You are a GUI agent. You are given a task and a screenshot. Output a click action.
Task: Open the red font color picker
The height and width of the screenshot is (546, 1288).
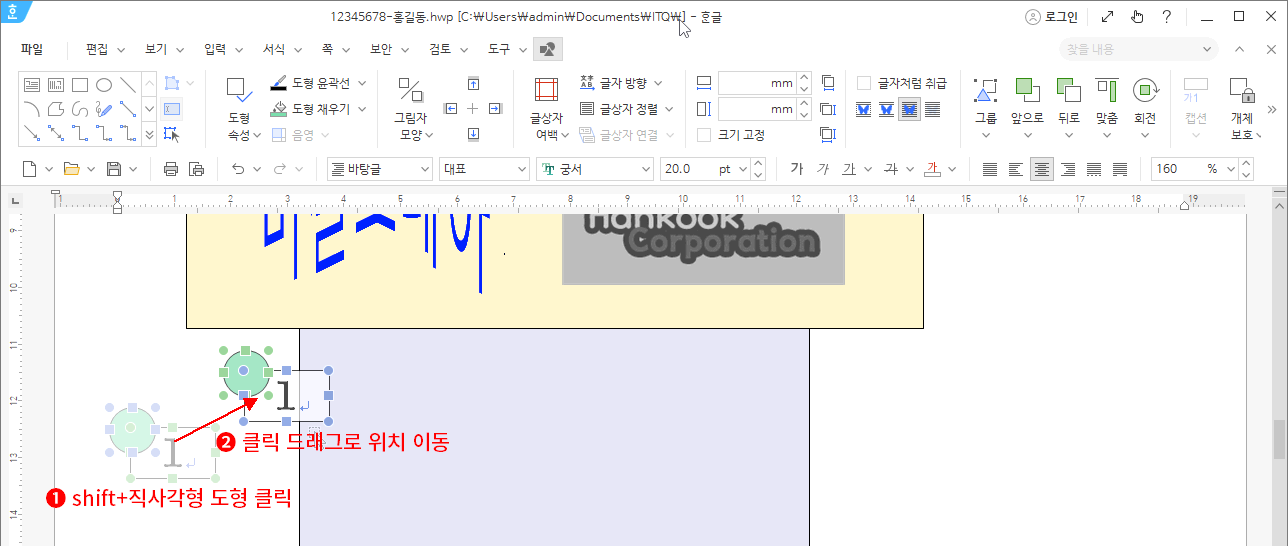934,169
